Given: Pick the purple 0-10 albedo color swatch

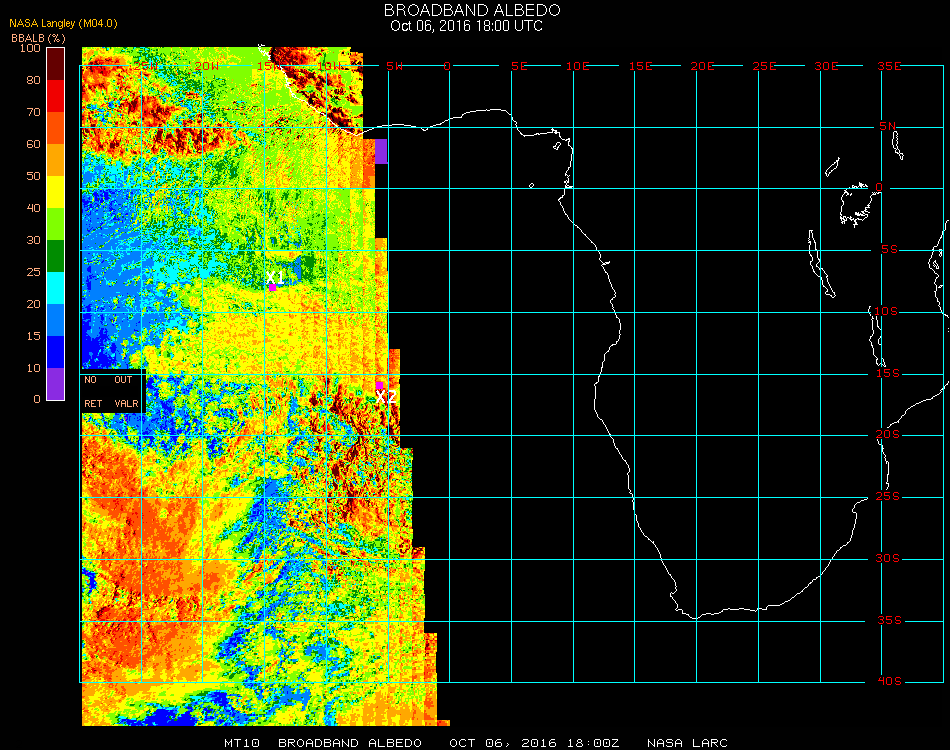Looking at the screenshot, I should pyautogui.click(x=56, y=383).
